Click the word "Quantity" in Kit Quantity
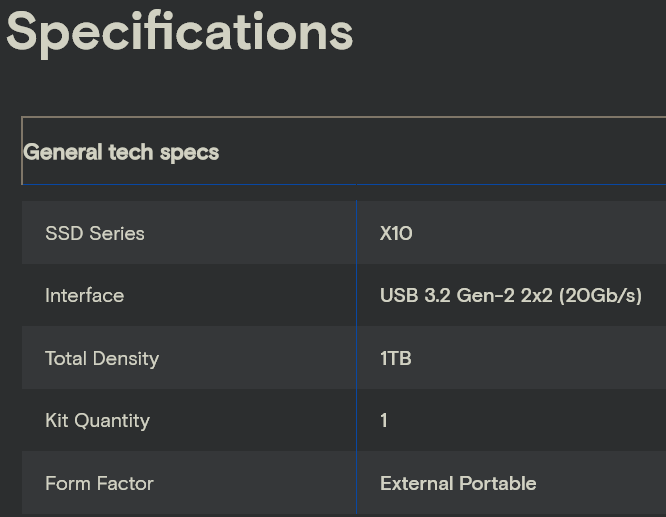Viewport: 666px width, 517px height. tap(113, 421)
